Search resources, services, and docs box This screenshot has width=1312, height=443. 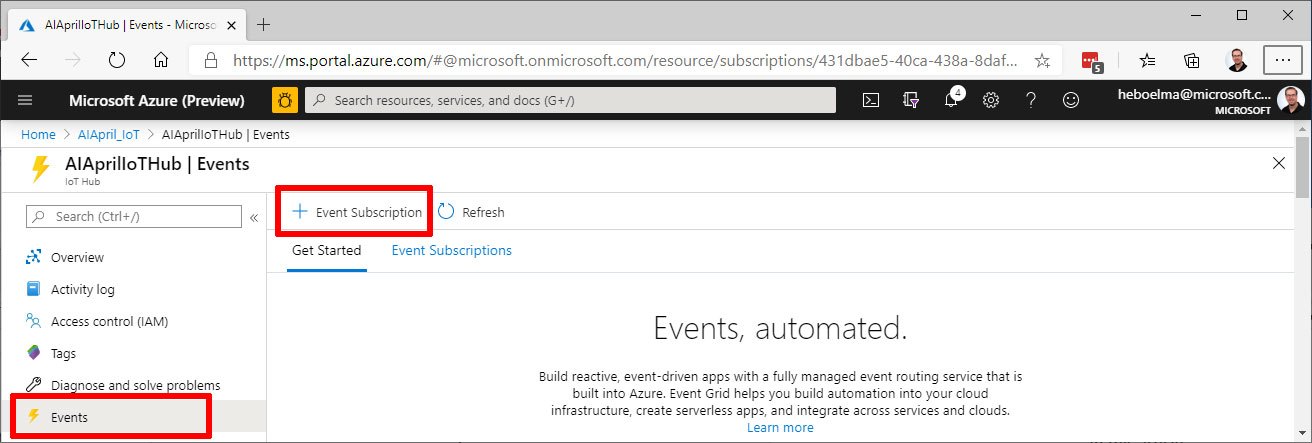pyautogui.click(x=570, y=100)
